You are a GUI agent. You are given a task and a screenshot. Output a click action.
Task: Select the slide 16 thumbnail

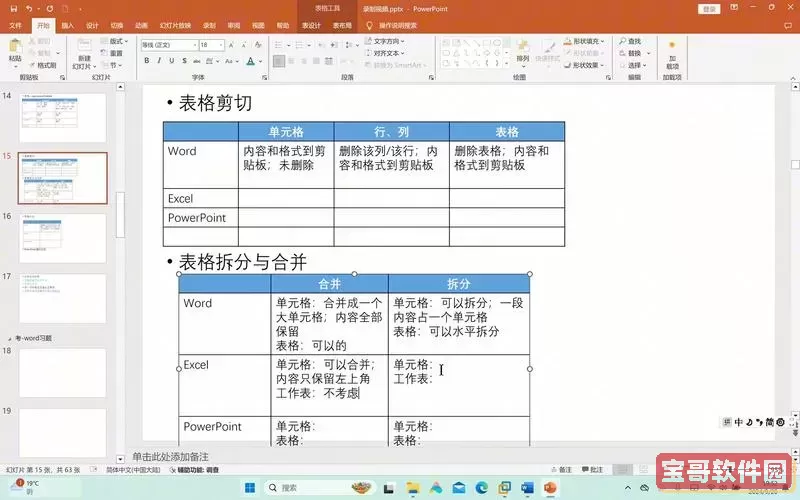63,238
